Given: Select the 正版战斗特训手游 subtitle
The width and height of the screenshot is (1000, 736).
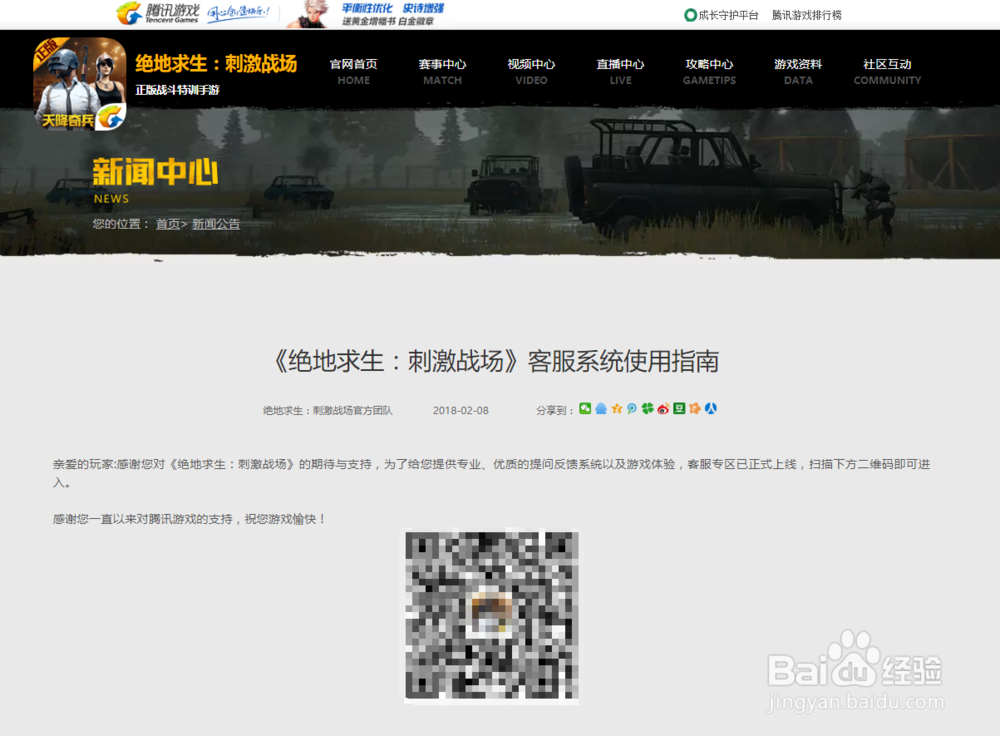Looking at the screenshot, I should tap(177, 90).
